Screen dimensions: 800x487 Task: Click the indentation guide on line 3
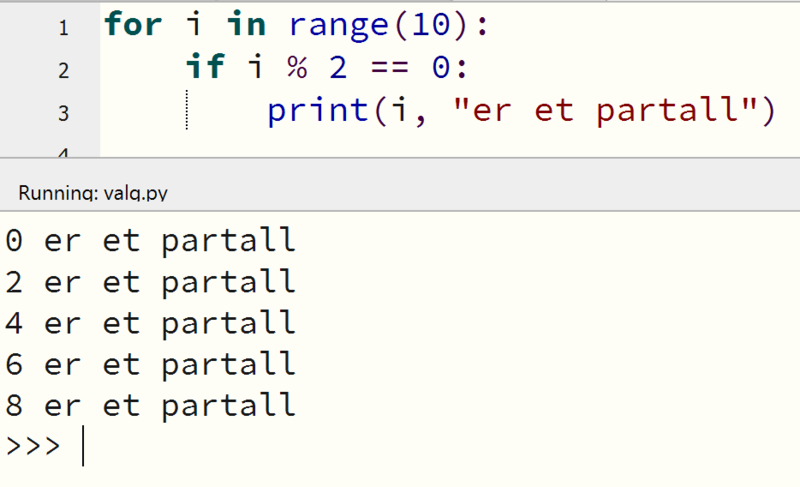[x=187, y=111]
